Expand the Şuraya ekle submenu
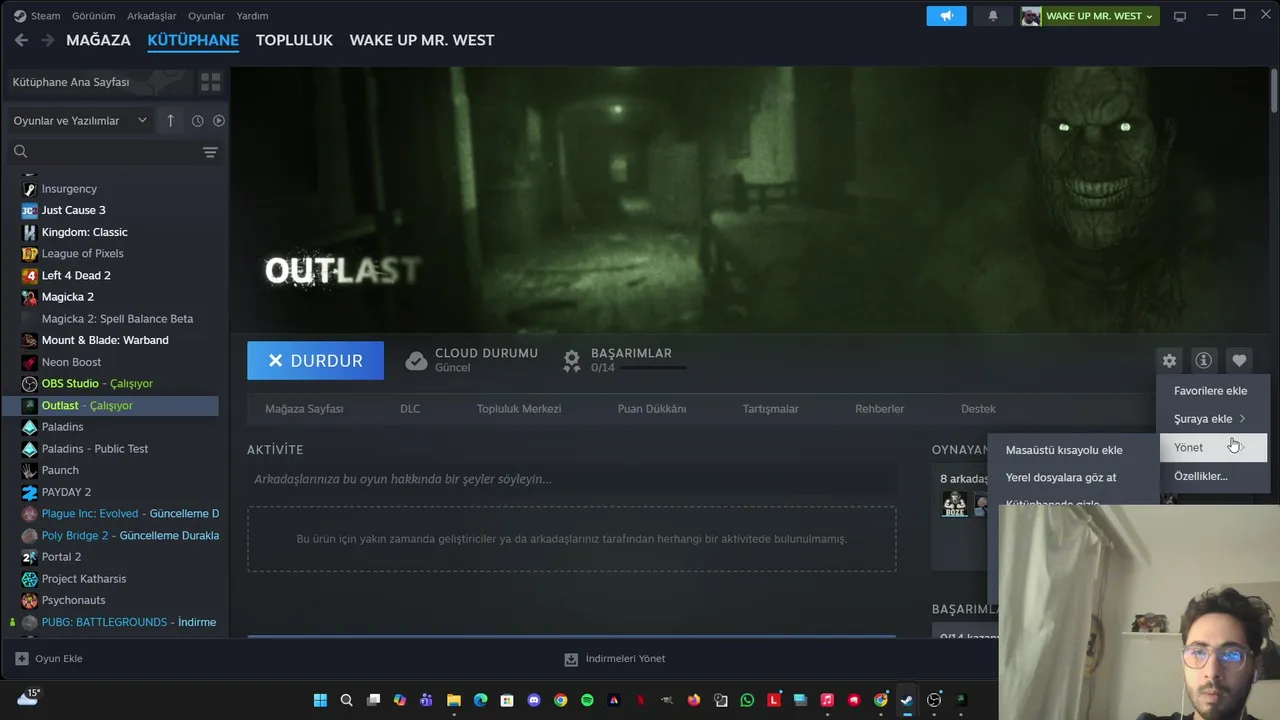Image resolution: width=1280 pixels, height=720 pixels. click(x=1212, y=419)
